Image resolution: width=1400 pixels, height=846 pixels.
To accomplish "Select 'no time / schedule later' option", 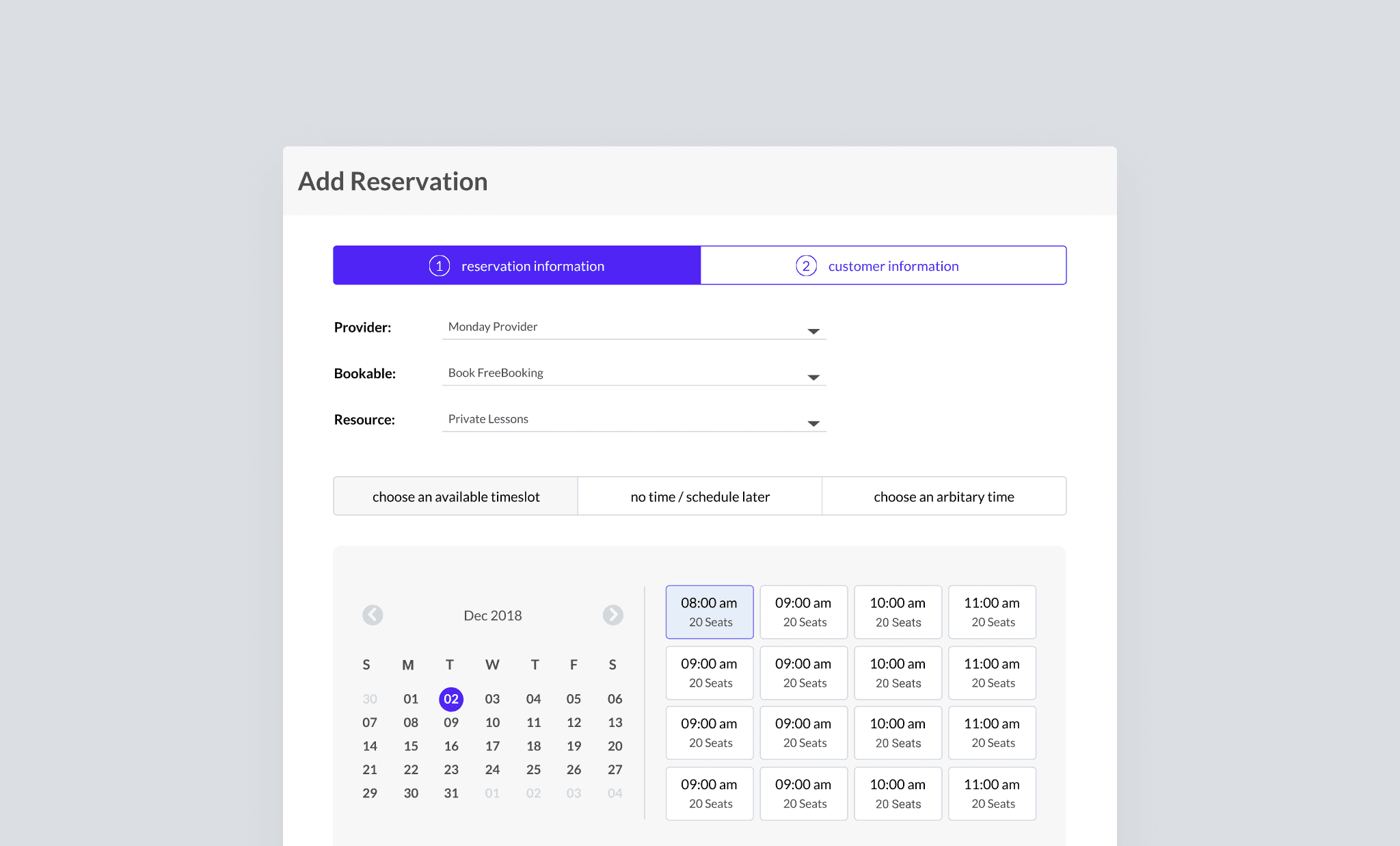I will click(x=700, y=497).
